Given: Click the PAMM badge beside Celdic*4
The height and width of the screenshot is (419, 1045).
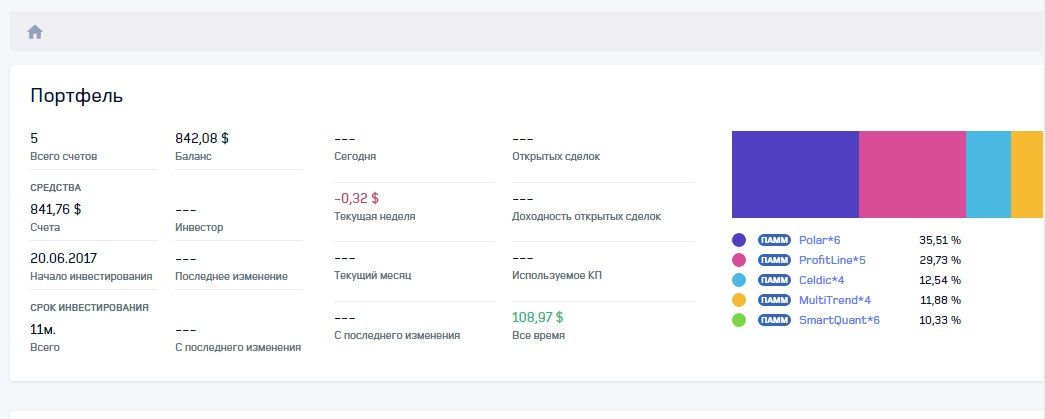Looking at the screenshot, I should point(774,280).
